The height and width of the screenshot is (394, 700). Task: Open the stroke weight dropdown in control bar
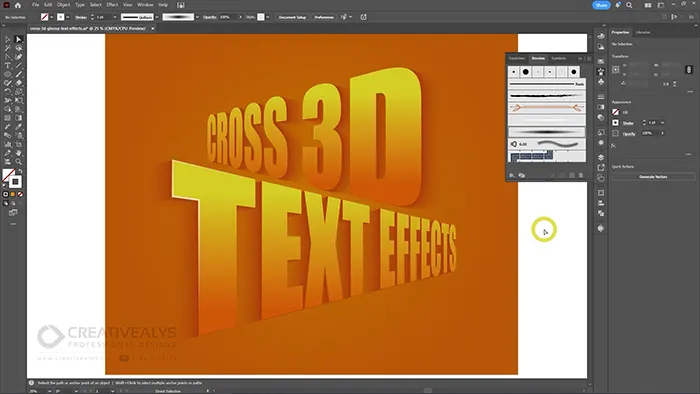tap(115, 17)
